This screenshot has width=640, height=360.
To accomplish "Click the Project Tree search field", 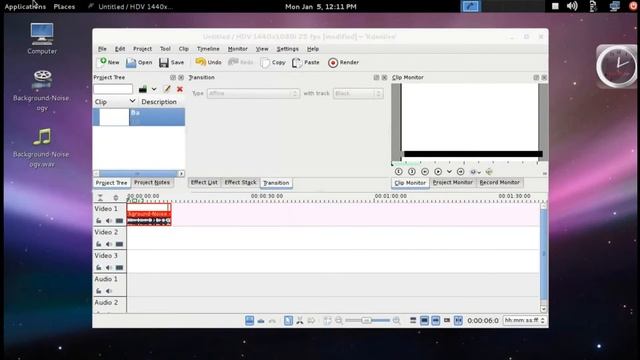I will 113,89.
